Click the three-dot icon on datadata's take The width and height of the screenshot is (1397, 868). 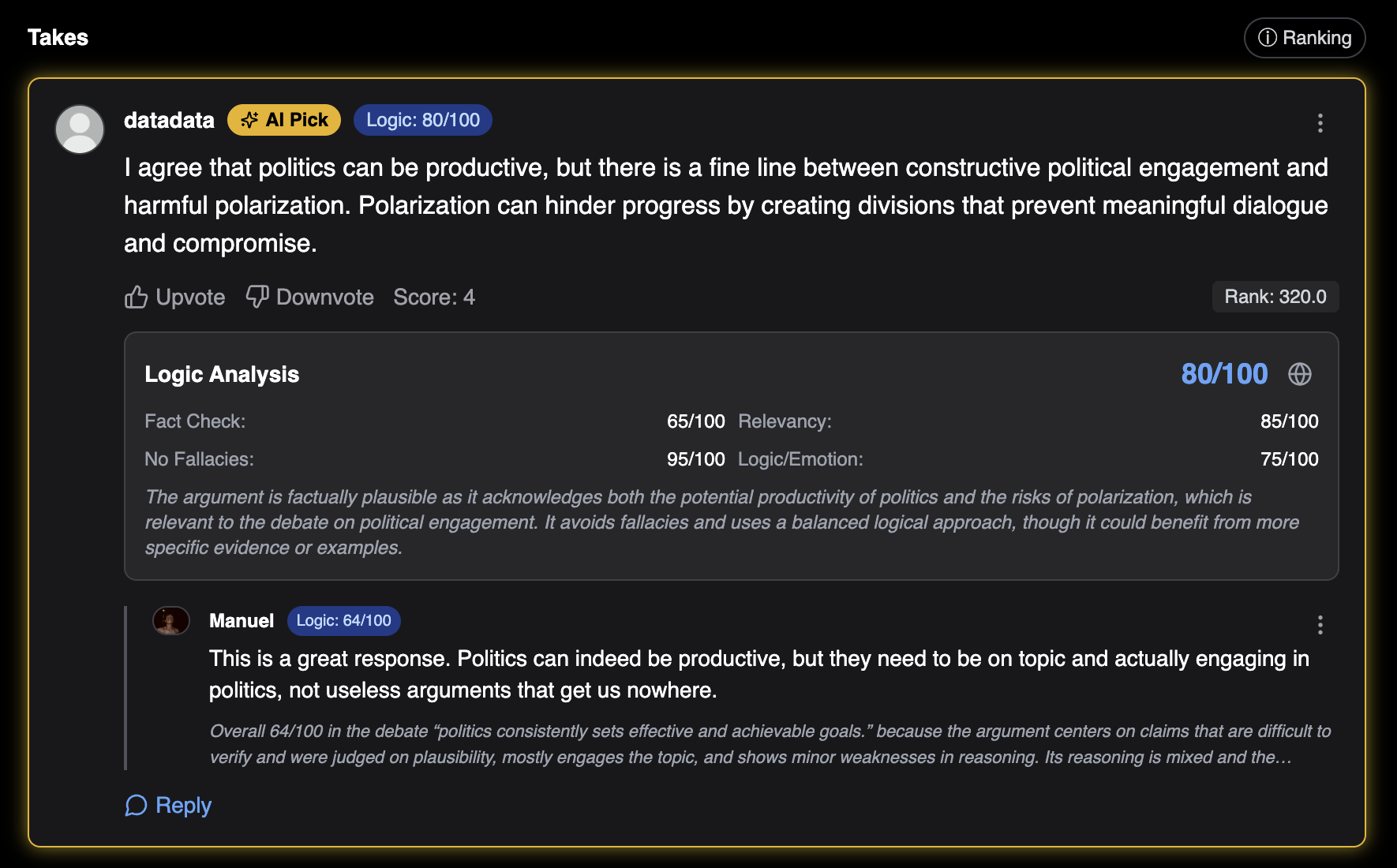pyautogui.click(x=1320, y=123)
